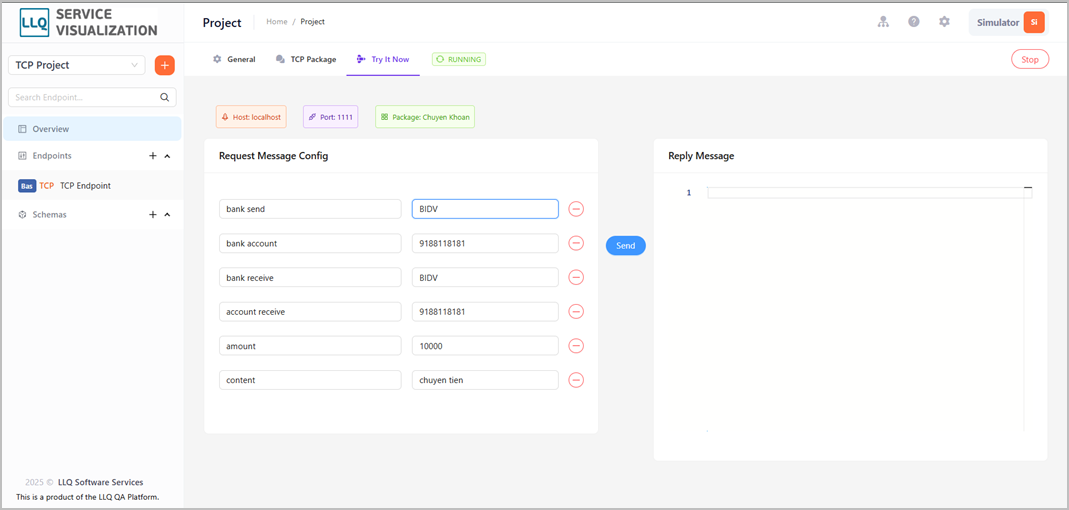This screenshot has width=1069, height=510.
Task: Collapse the Endpoints section chevron
Action: [168, 156]
